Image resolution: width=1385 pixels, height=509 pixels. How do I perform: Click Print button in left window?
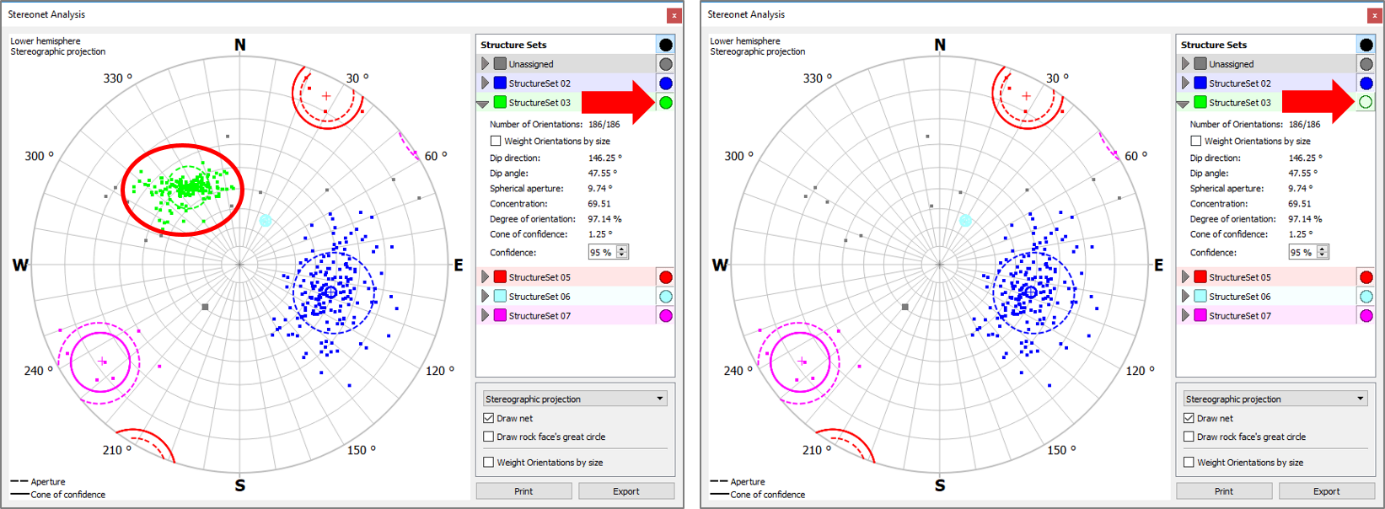(x=524, y=491)
